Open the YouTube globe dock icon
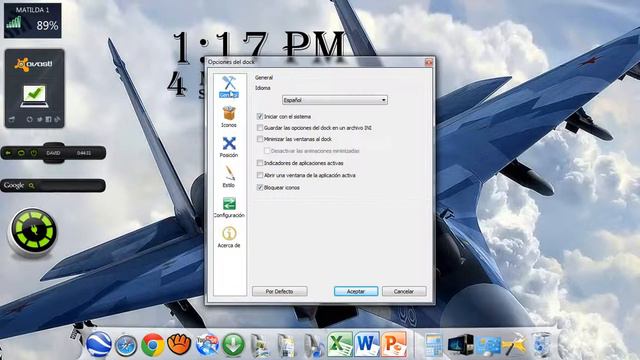This screenshot has width=640, height=360. click(x=207, y=344)
